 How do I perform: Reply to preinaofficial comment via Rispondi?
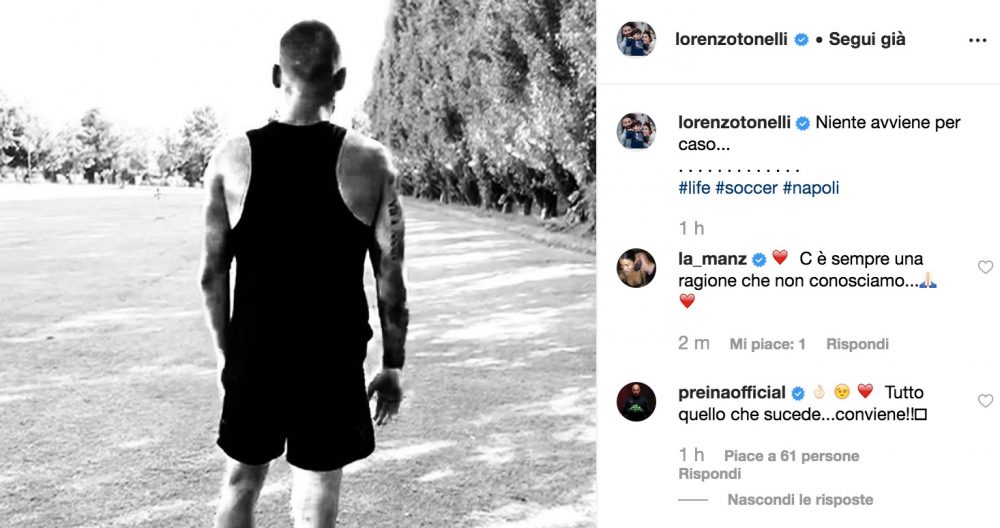(x=709, y=474)
